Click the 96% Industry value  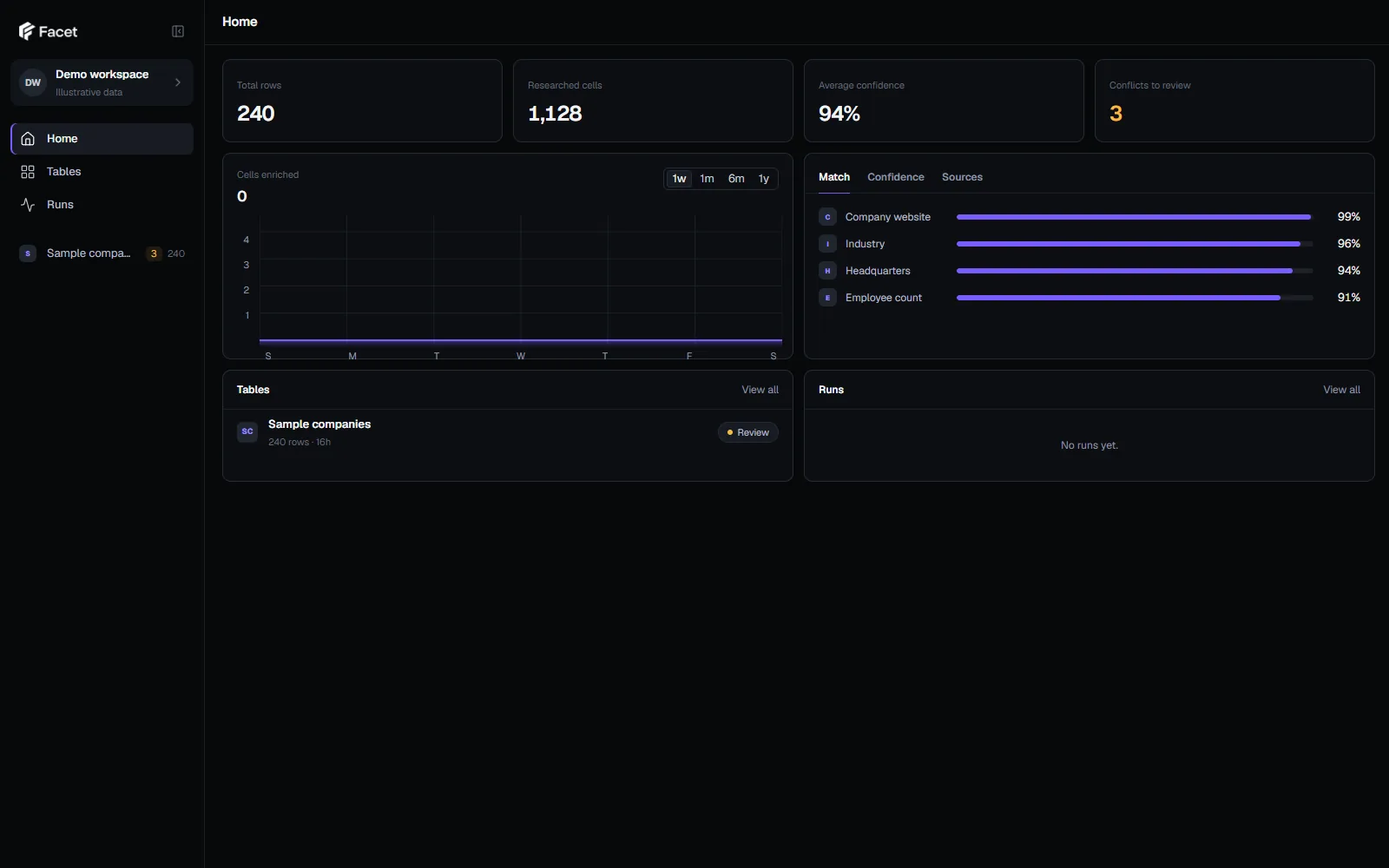click(1348, 244)
